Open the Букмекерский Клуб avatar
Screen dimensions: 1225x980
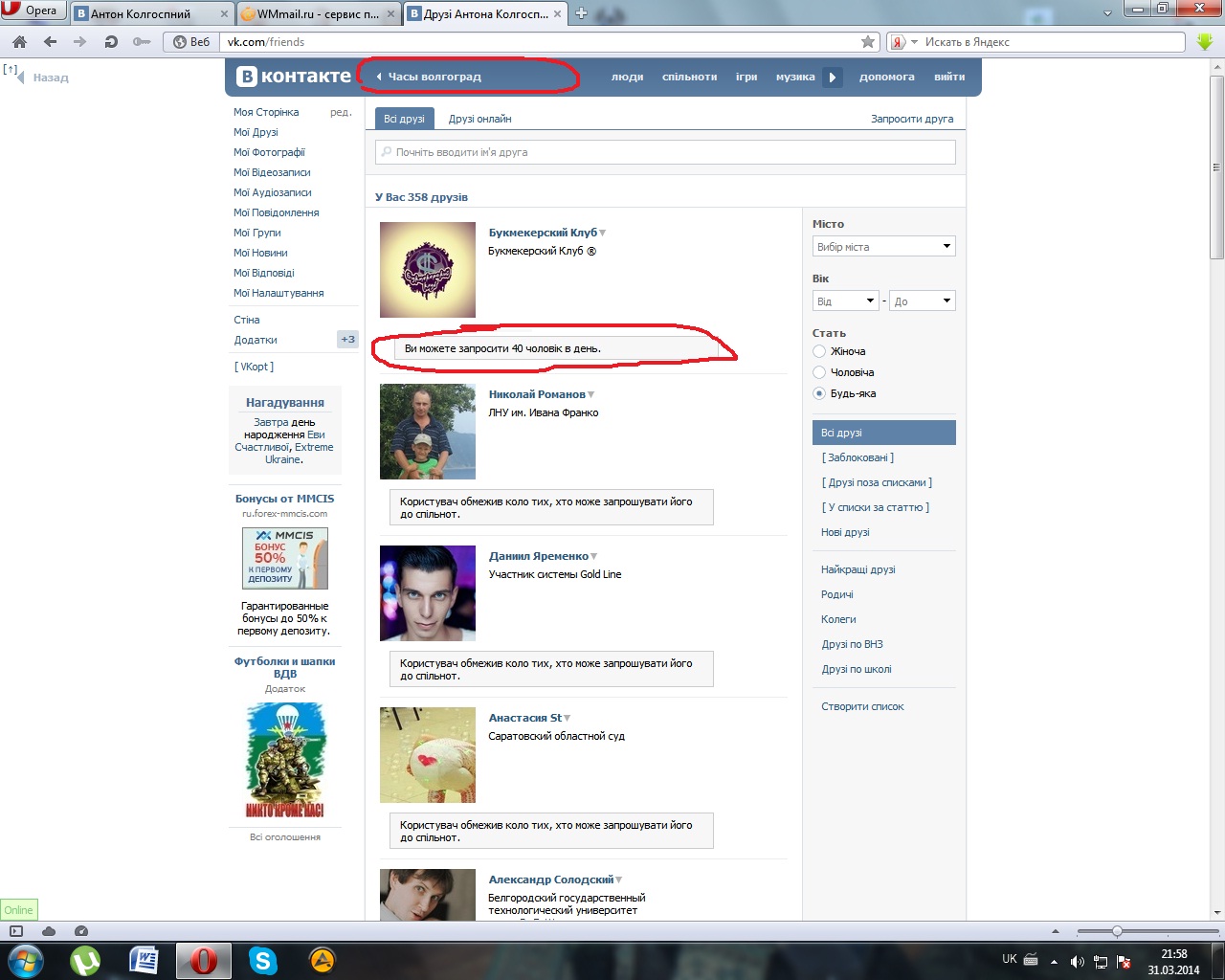[x=428, y=270]
